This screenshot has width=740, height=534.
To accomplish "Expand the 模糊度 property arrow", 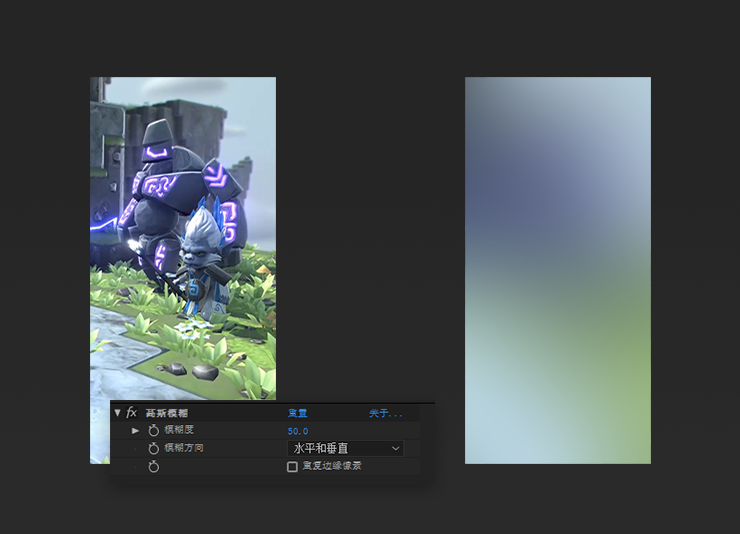I will pos(135,431).
